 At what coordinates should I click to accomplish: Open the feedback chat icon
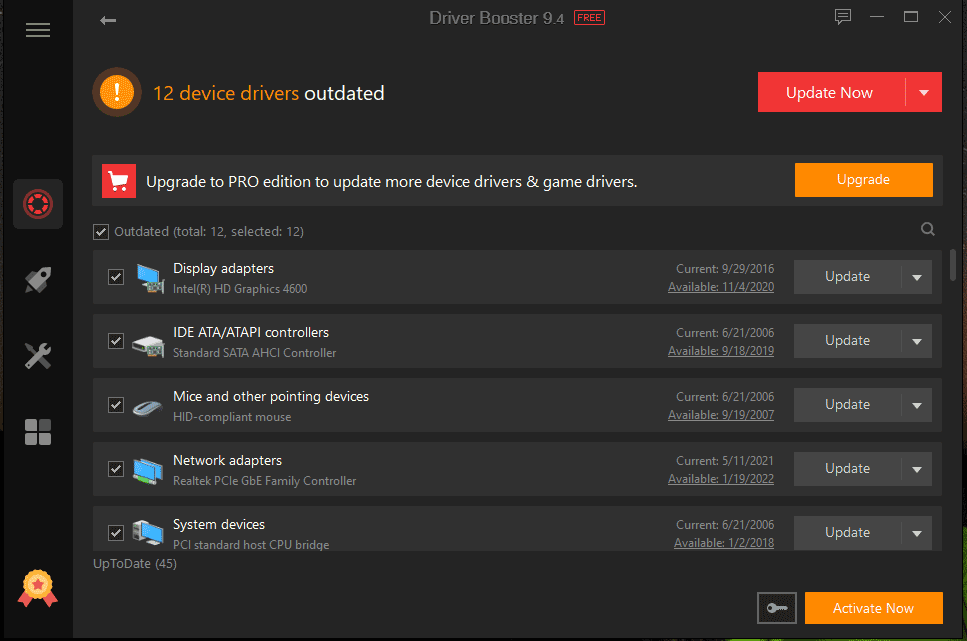click(842, 17)
